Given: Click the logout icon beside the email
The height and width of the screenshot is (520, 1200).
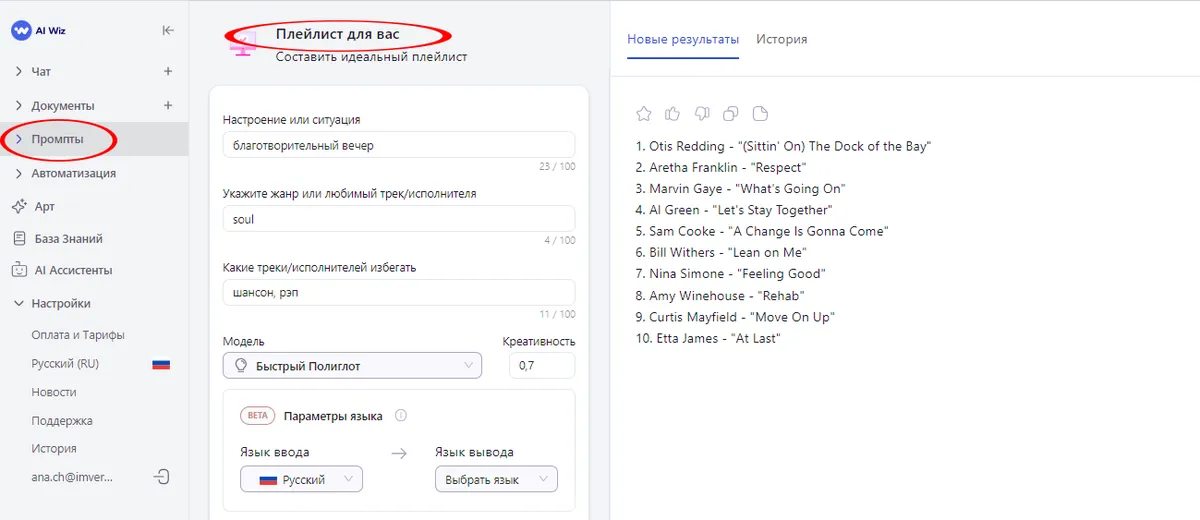Looking at the screenshot, I should click(x=161, y=477).
